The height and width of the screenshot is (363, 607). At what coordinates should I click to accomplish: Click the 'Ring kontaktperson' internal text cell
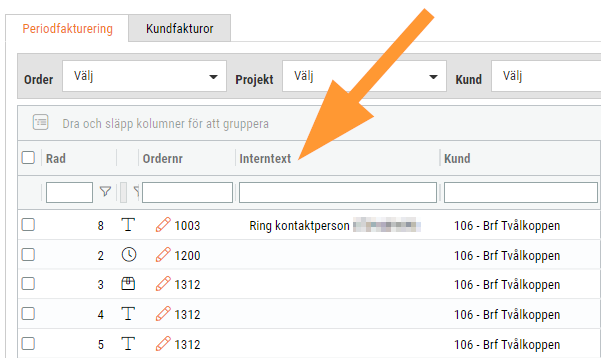299,226
